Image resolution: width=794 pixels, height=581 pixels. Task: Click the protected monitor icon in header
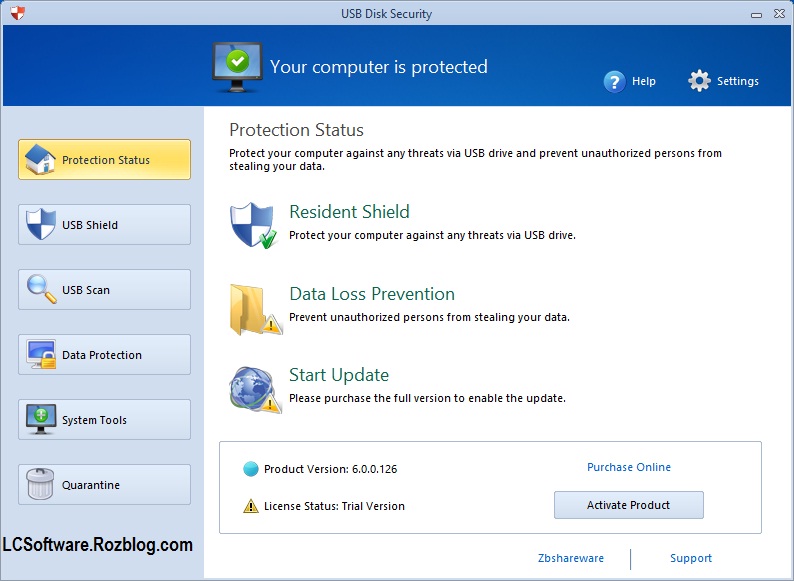[x=237, y=67]
